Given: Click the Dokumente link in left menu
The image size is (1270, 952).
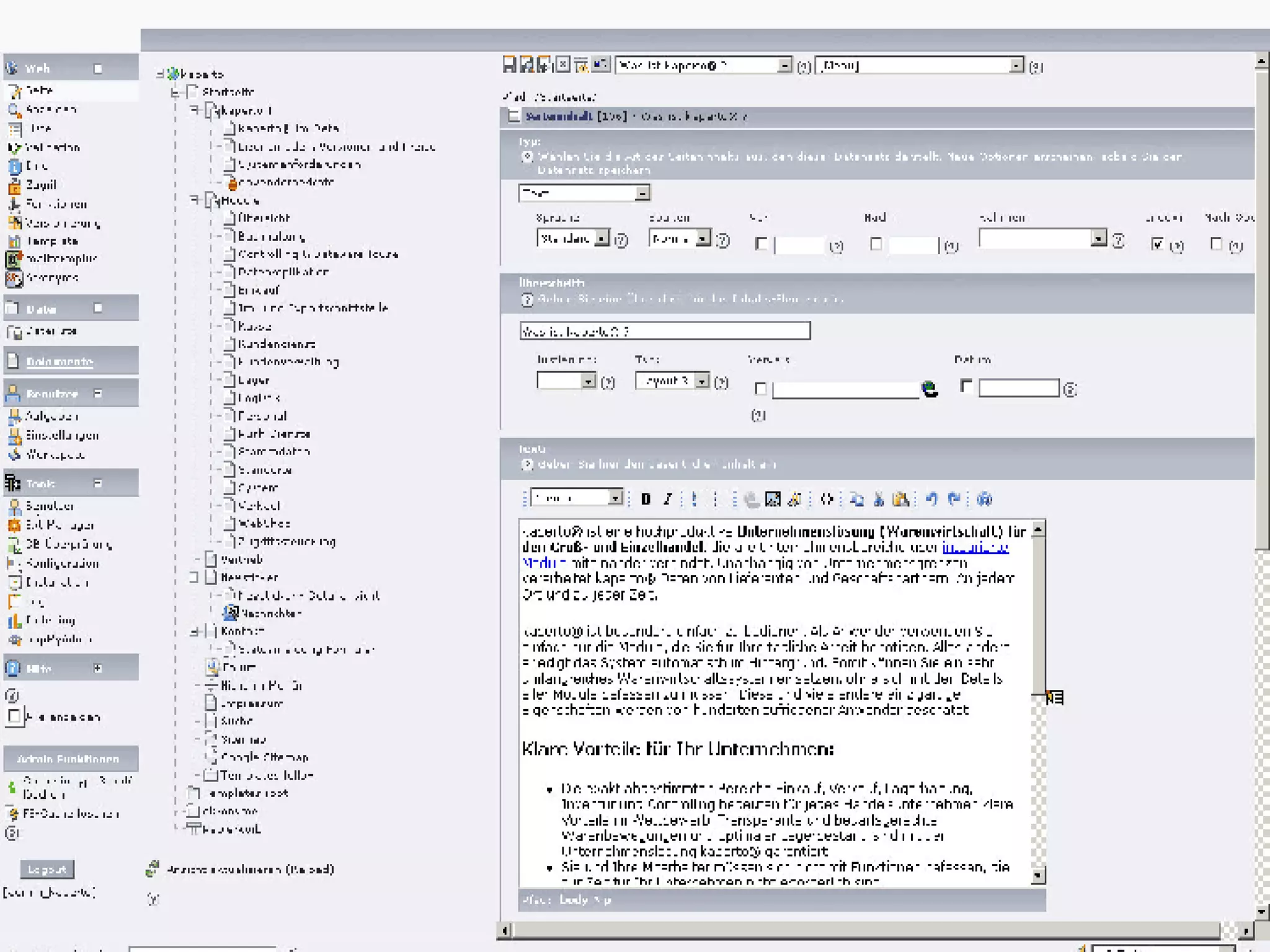Looking at the screenshot, I should 60,361.
